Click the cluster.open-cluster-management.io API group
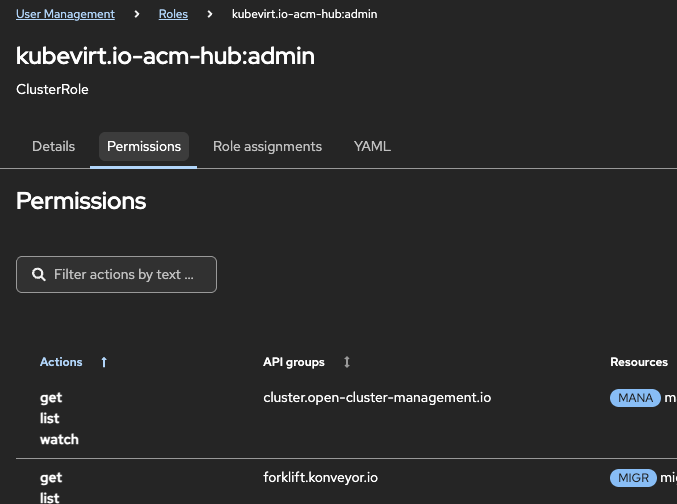This screenshot has height=504, width=677. 377,398
